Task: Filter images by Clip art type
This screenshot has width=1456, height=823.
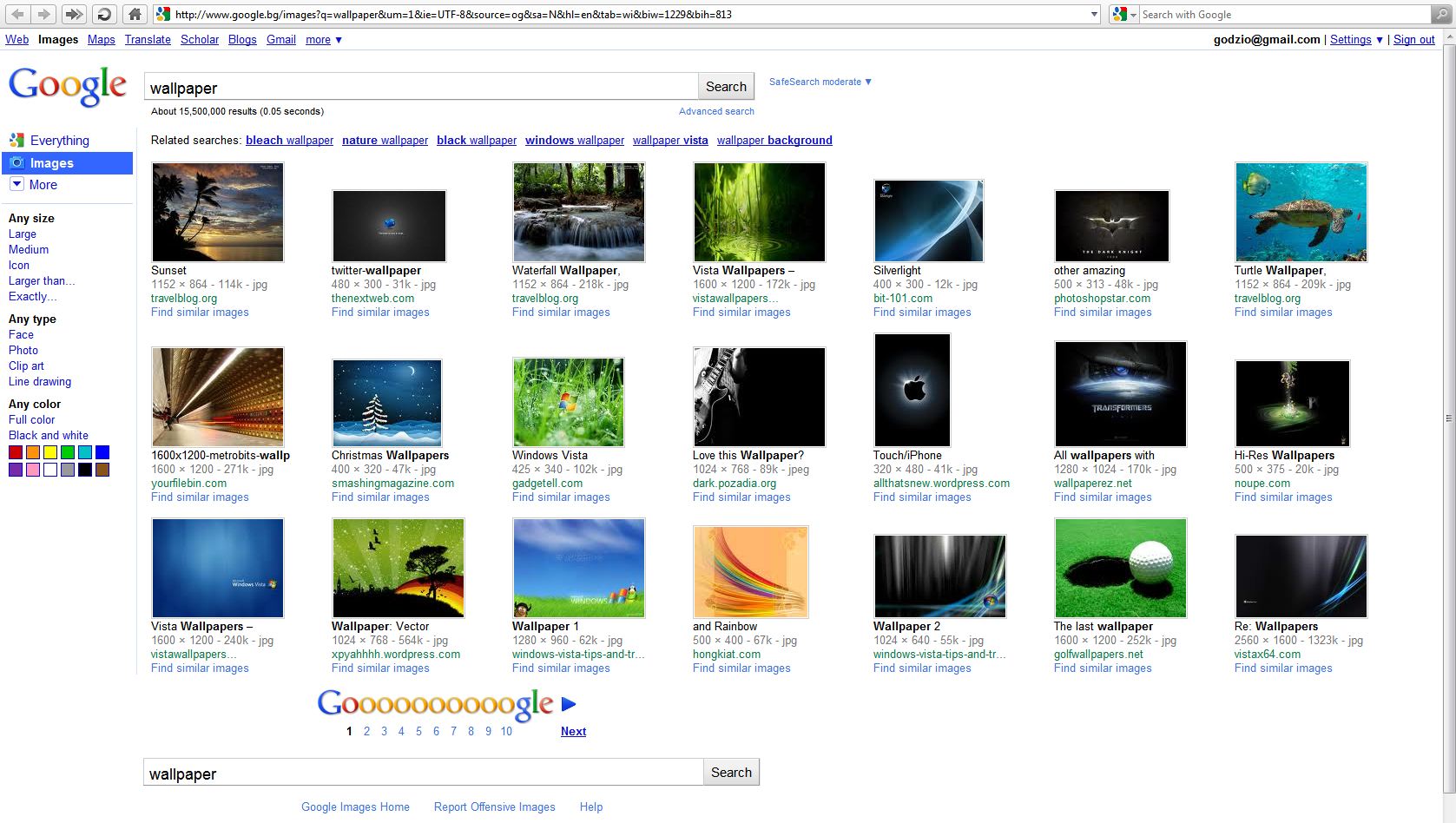Action: pyautogui.click(x=26, y=366)
